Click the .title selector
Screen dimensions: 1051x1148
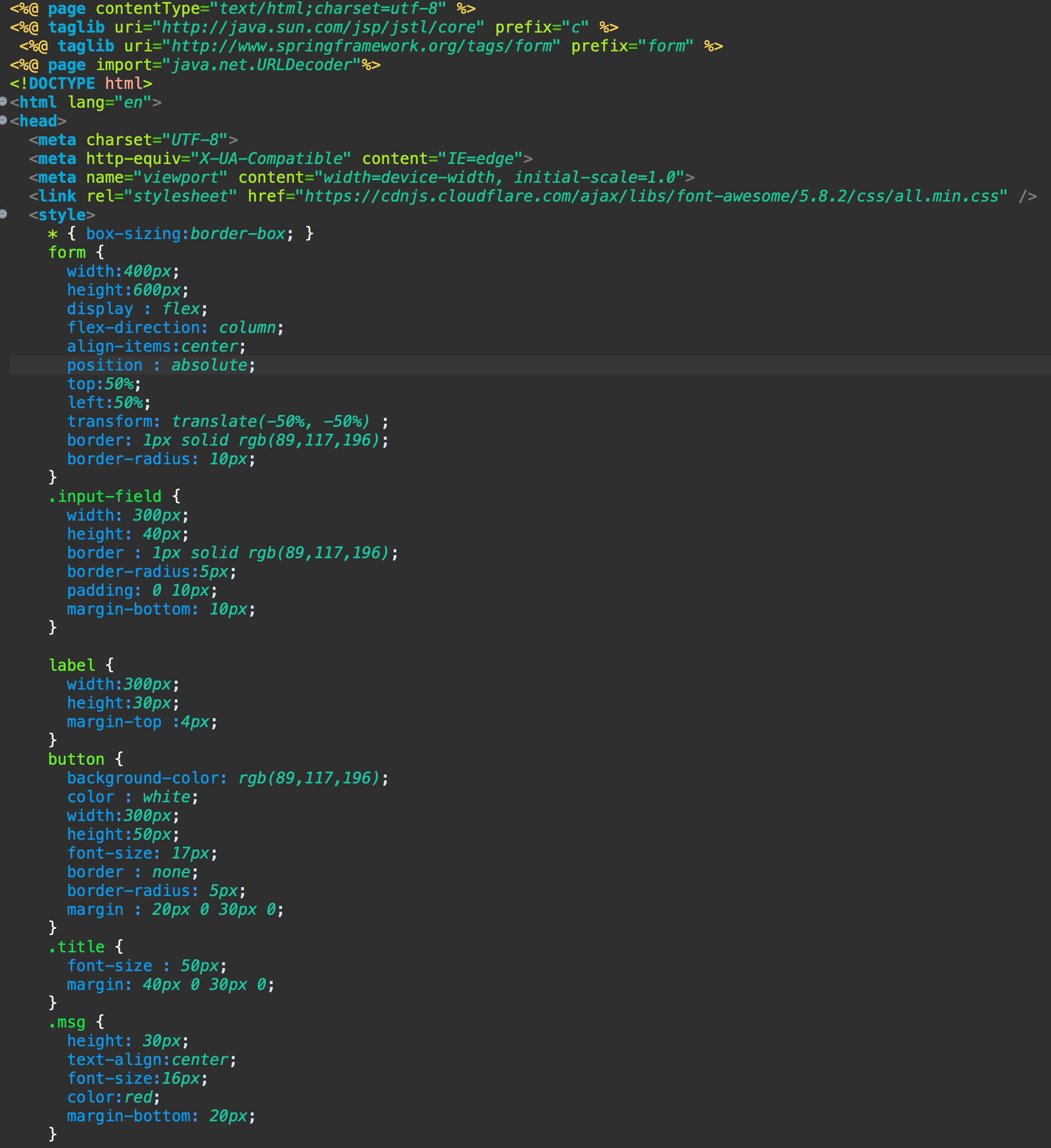tap(76, 947)
